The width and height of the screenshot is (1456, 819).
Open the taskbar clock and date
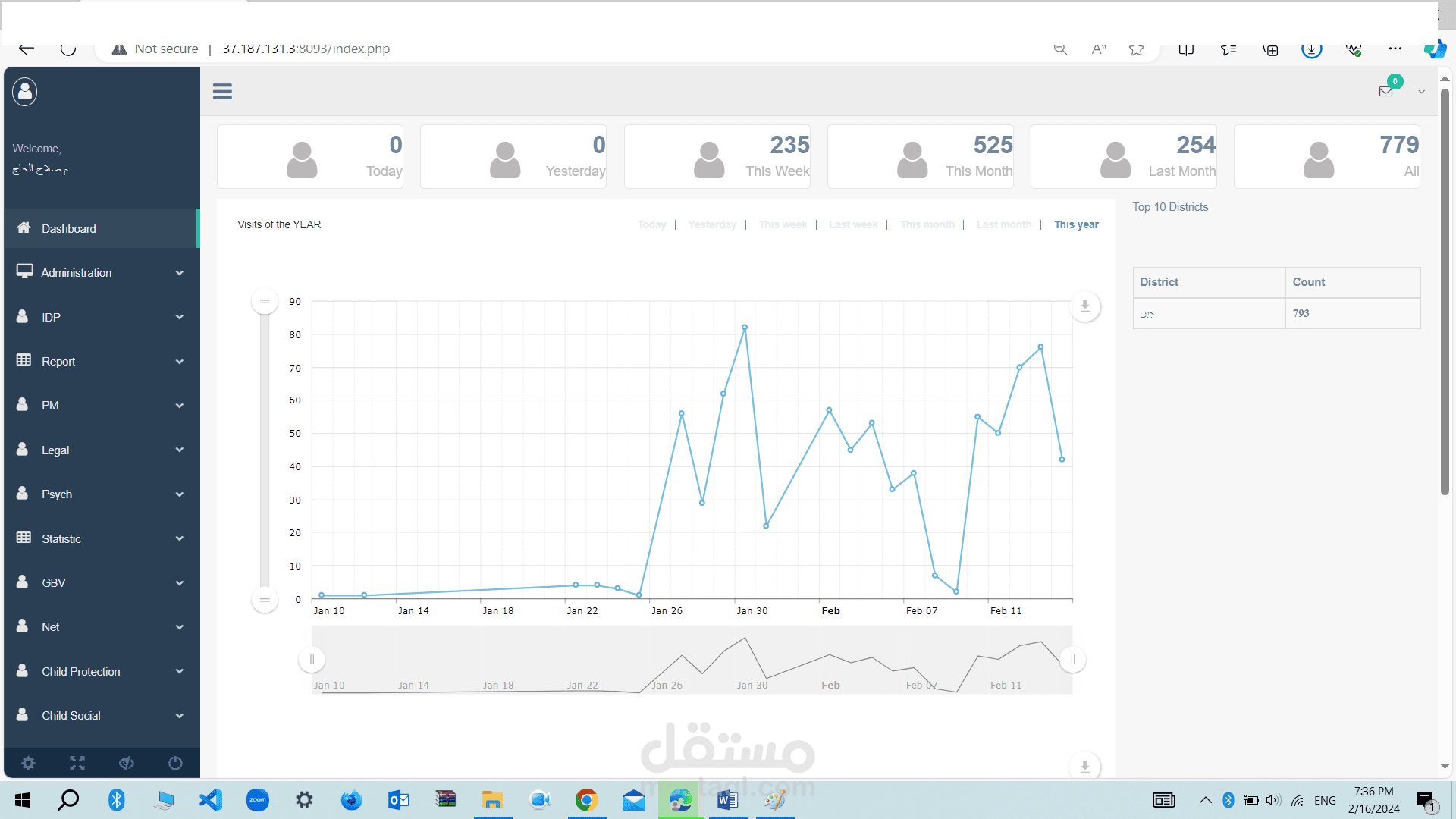pyautogui.click(x=1373, y=800)
